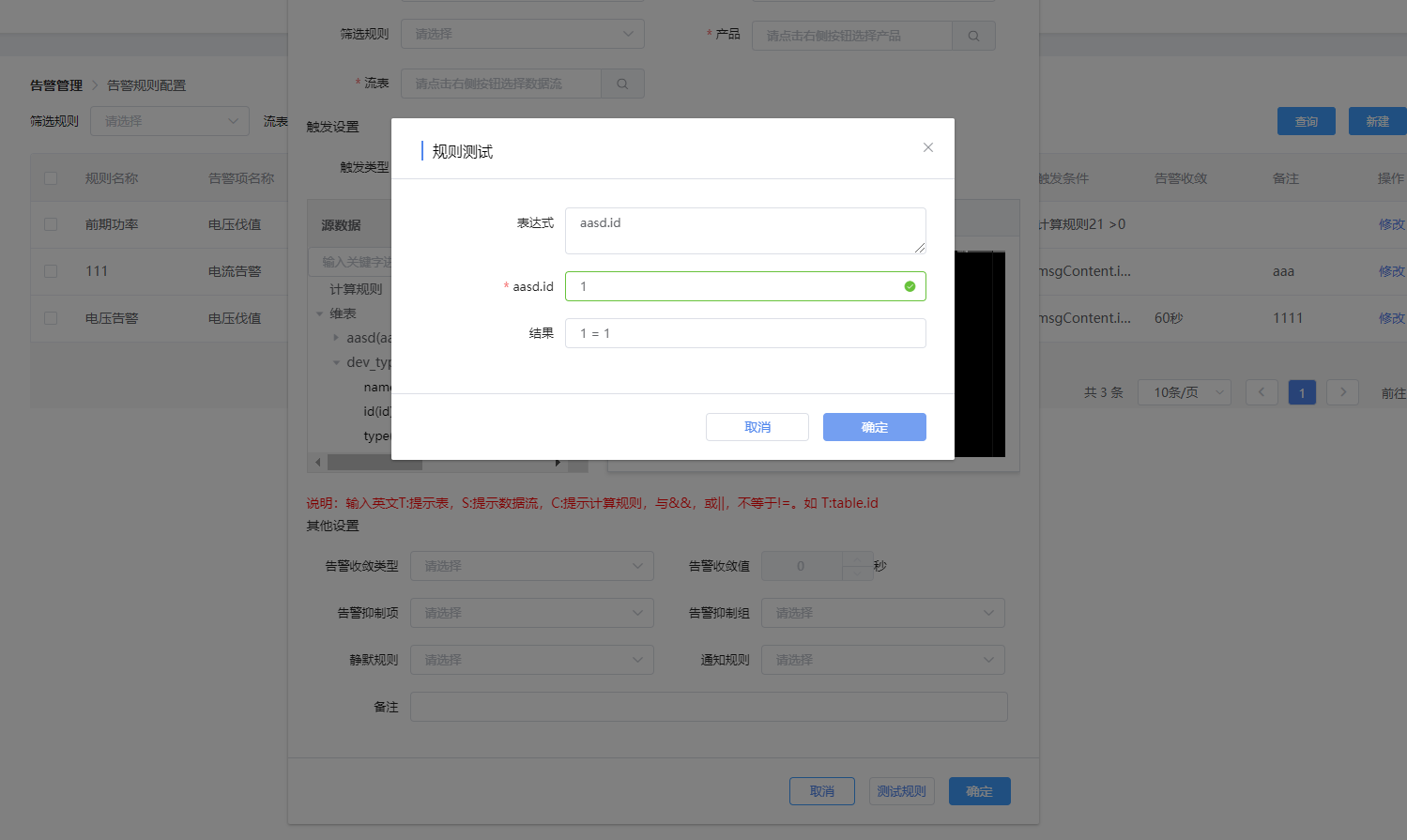Expand the aasd tree node
The height and width of the screenshot is (840, 1407).
pos(336,338)
